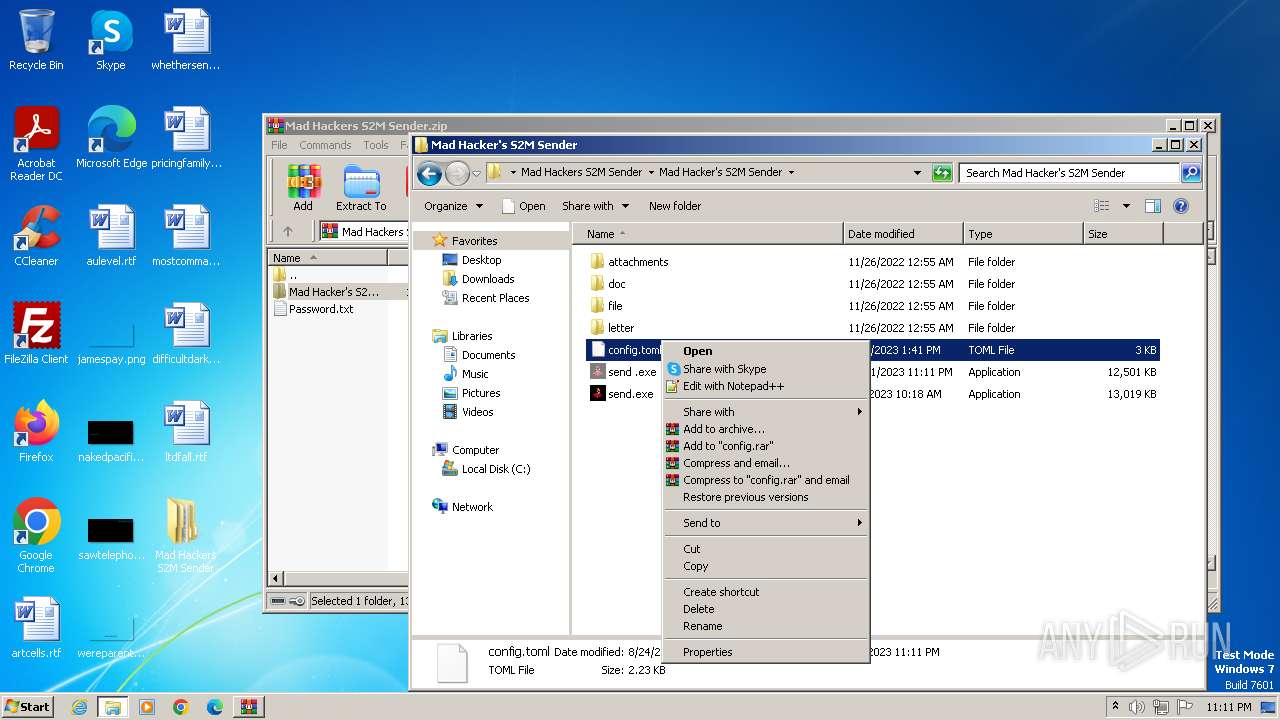Select Copy from context menu

tap(767, 566)
